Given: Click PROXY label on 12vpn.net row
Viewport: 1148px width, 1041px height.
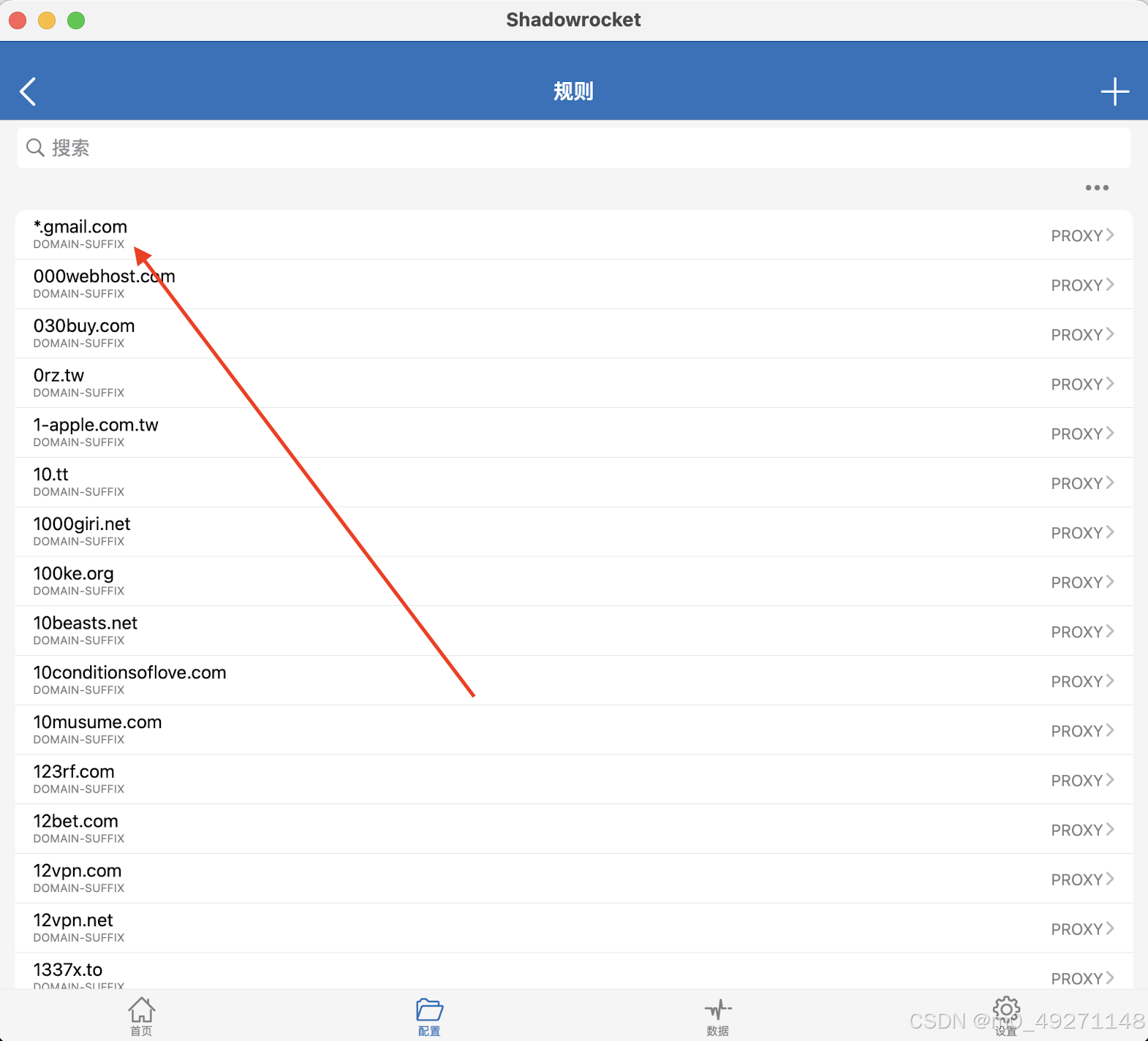Looking at the screenshot, I should tap(1076, 929).
